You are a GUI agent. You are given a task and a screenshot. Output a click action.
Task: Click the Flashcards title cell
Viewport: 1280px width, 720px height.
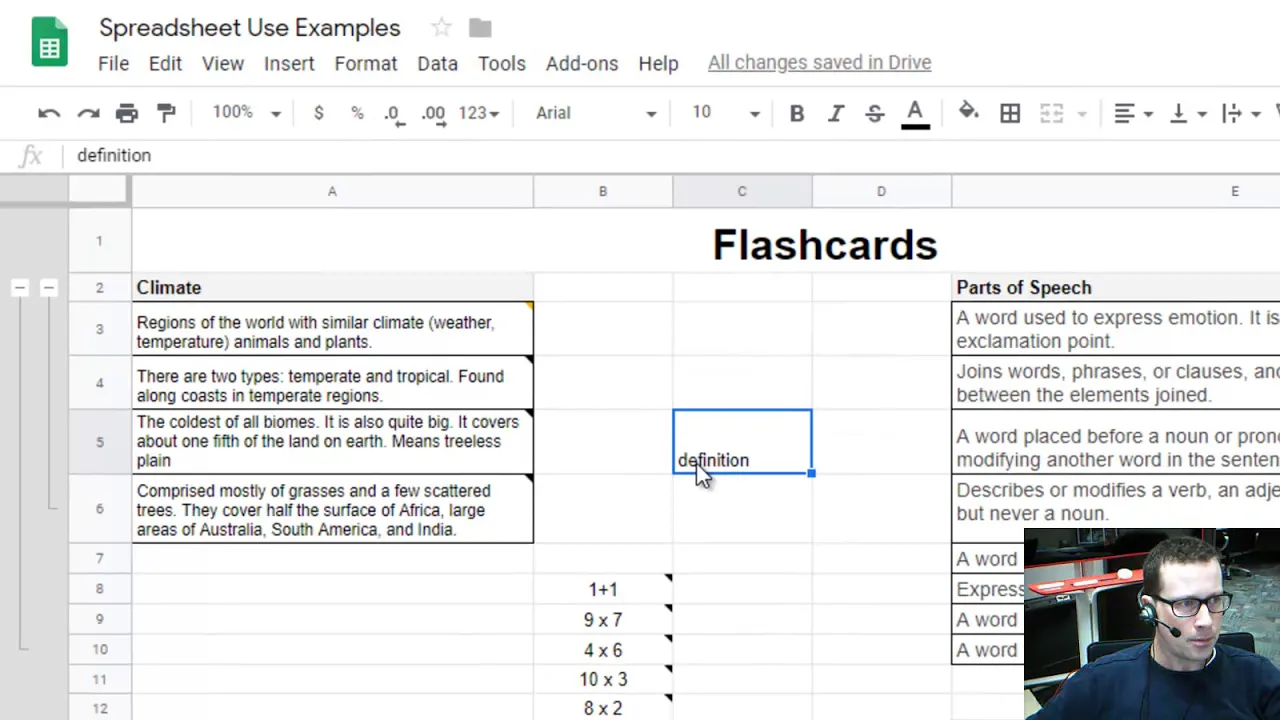pos(825,245)
